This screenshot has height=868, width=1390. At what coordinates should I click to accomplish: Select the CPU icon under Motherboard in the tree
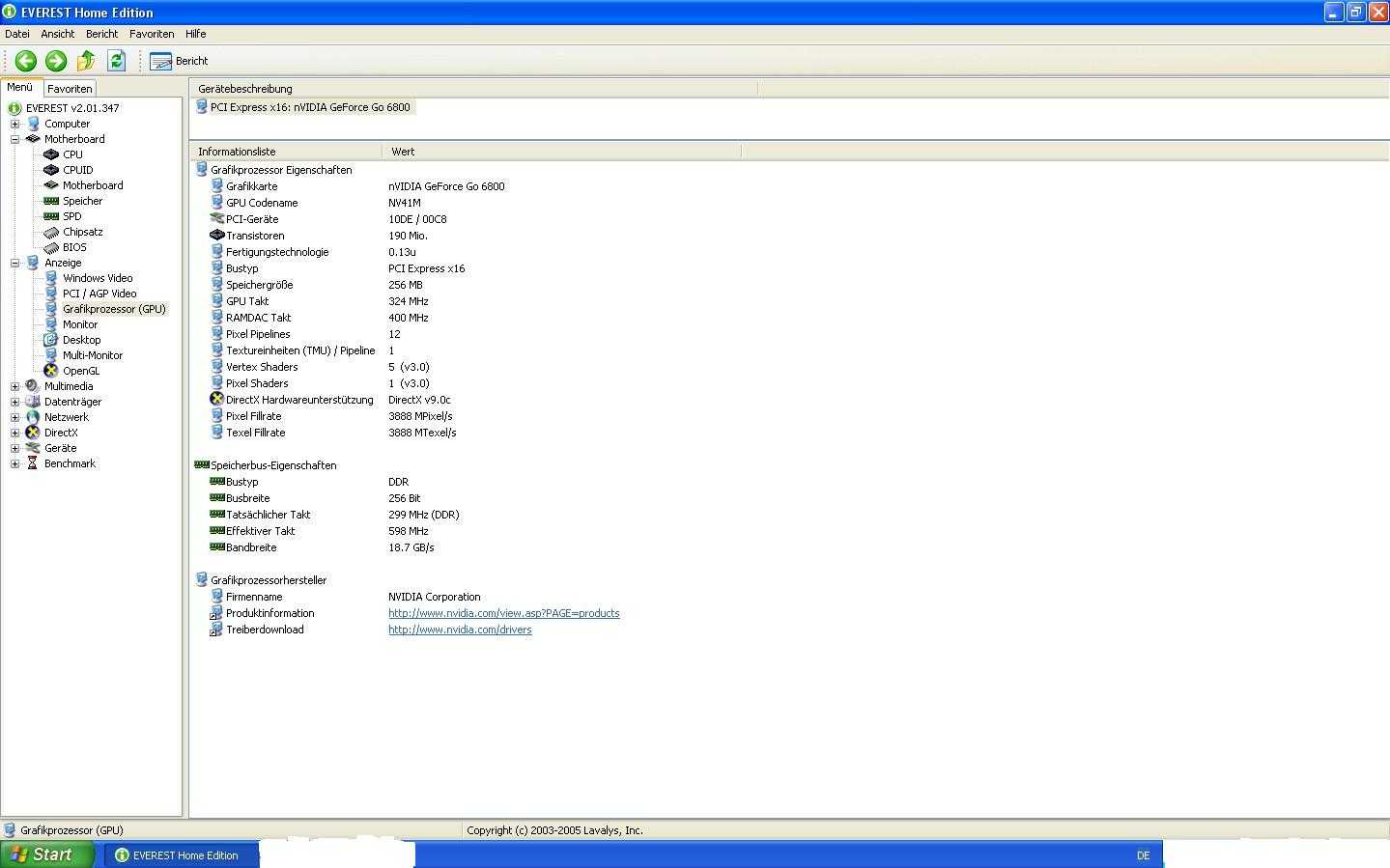[x=51, y=154]
